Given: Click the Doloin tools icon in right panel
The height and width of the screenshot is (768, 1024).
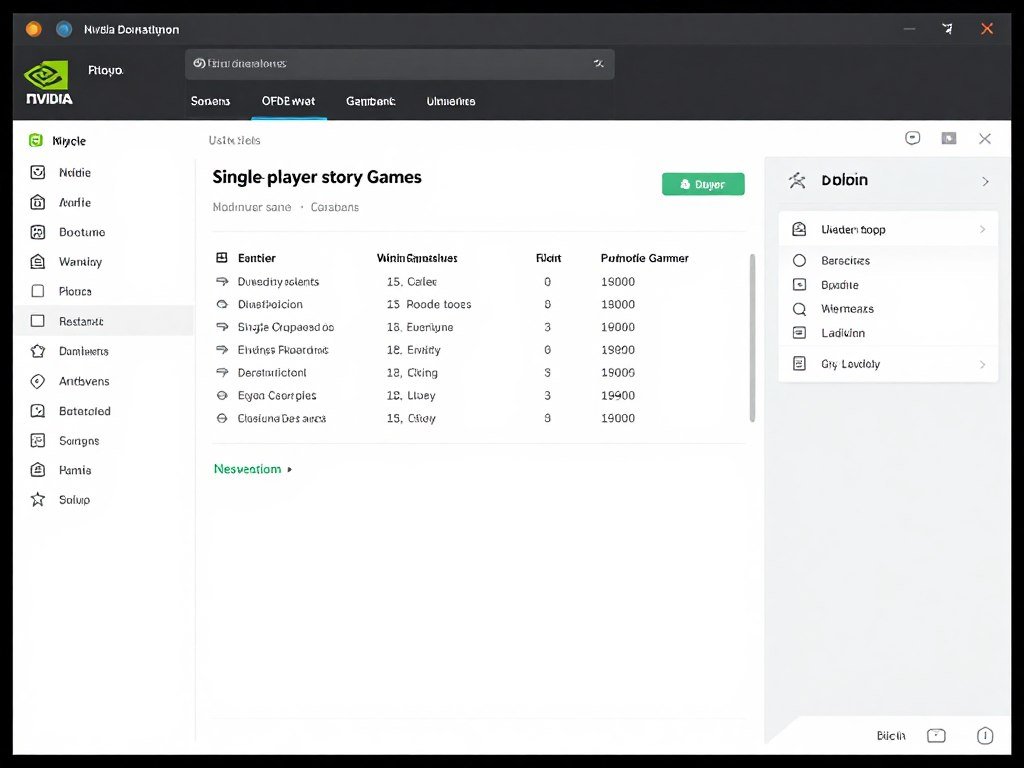Looking at the screenshot, I should (797, 180).
